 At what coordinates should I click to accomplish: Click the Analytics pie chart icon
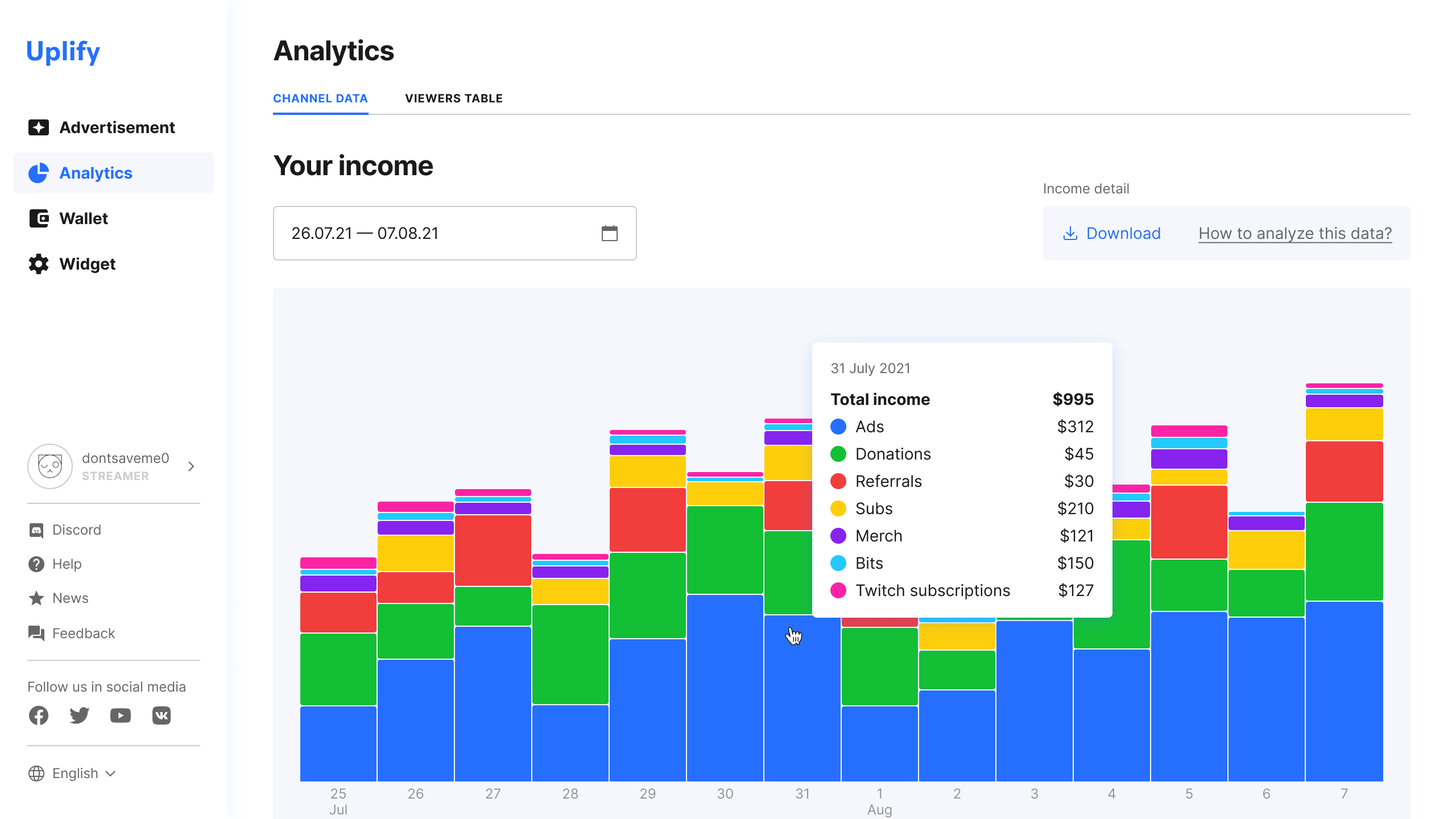point(38,173)
